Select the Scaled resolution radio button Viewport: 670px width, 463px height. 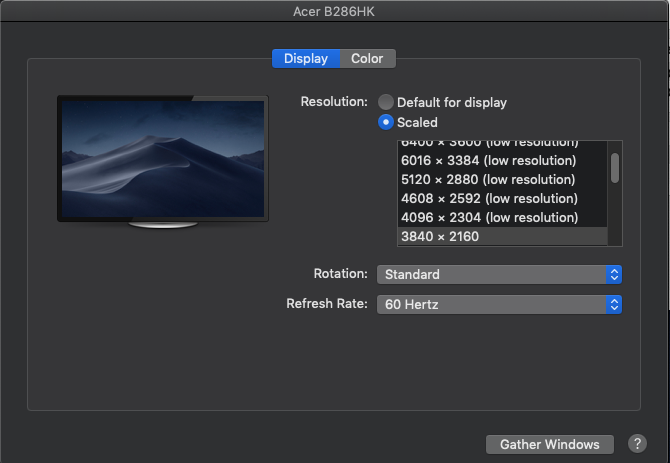[385, 122]
